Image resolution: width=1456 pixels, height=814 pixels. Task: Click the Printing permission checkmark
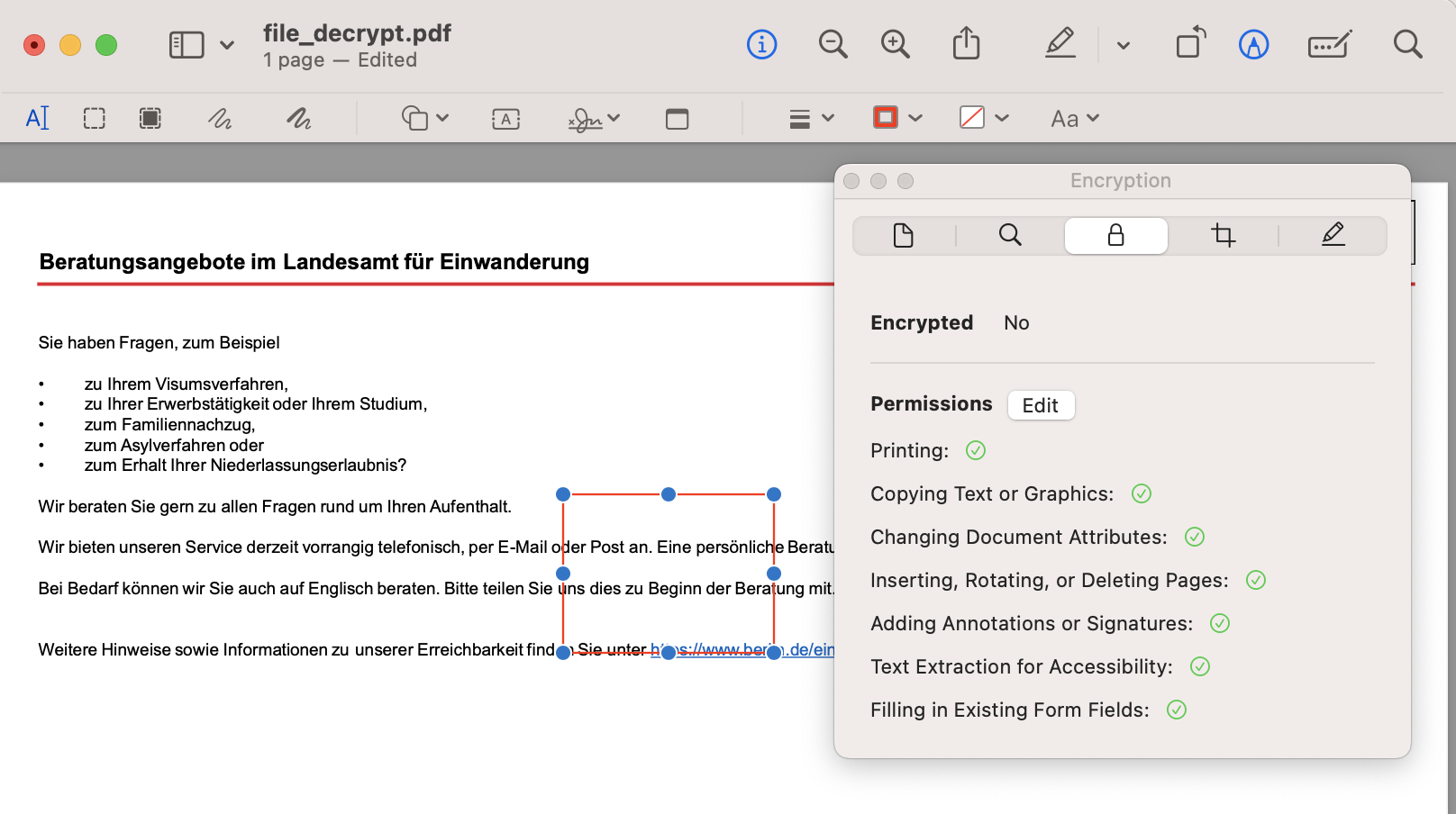click(x=976, y=450)
